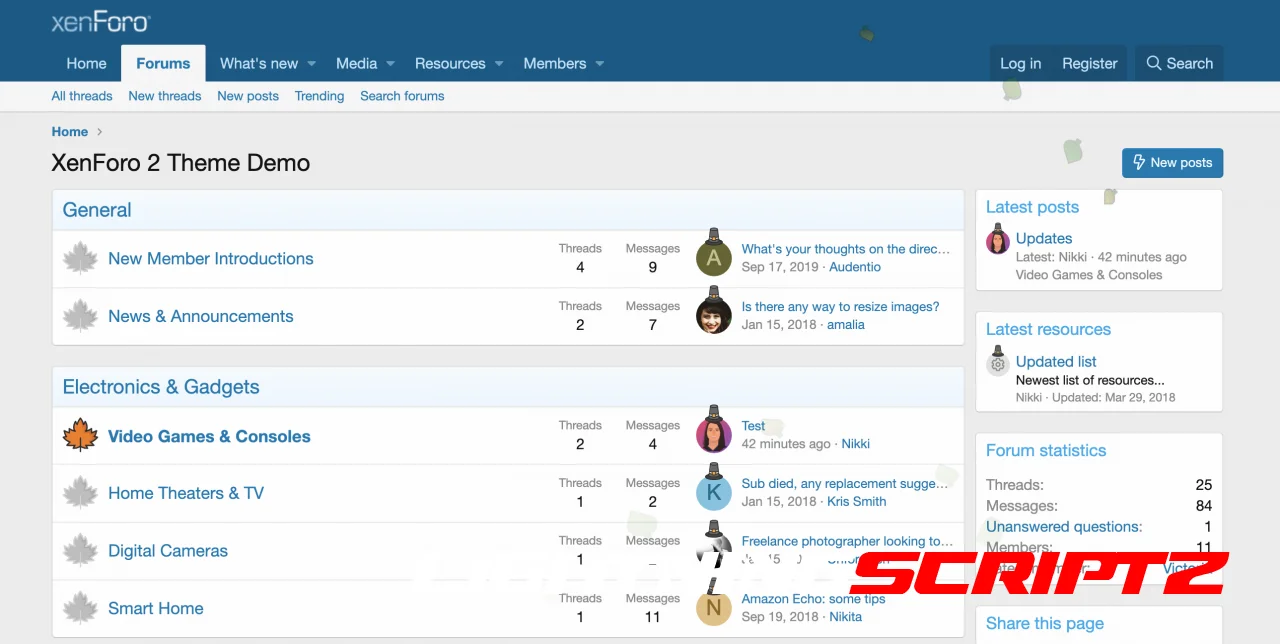Click the orange maple leaf beside Video Games & Consoles
The image size is (1280, 644).
click(x=80, y=436)
